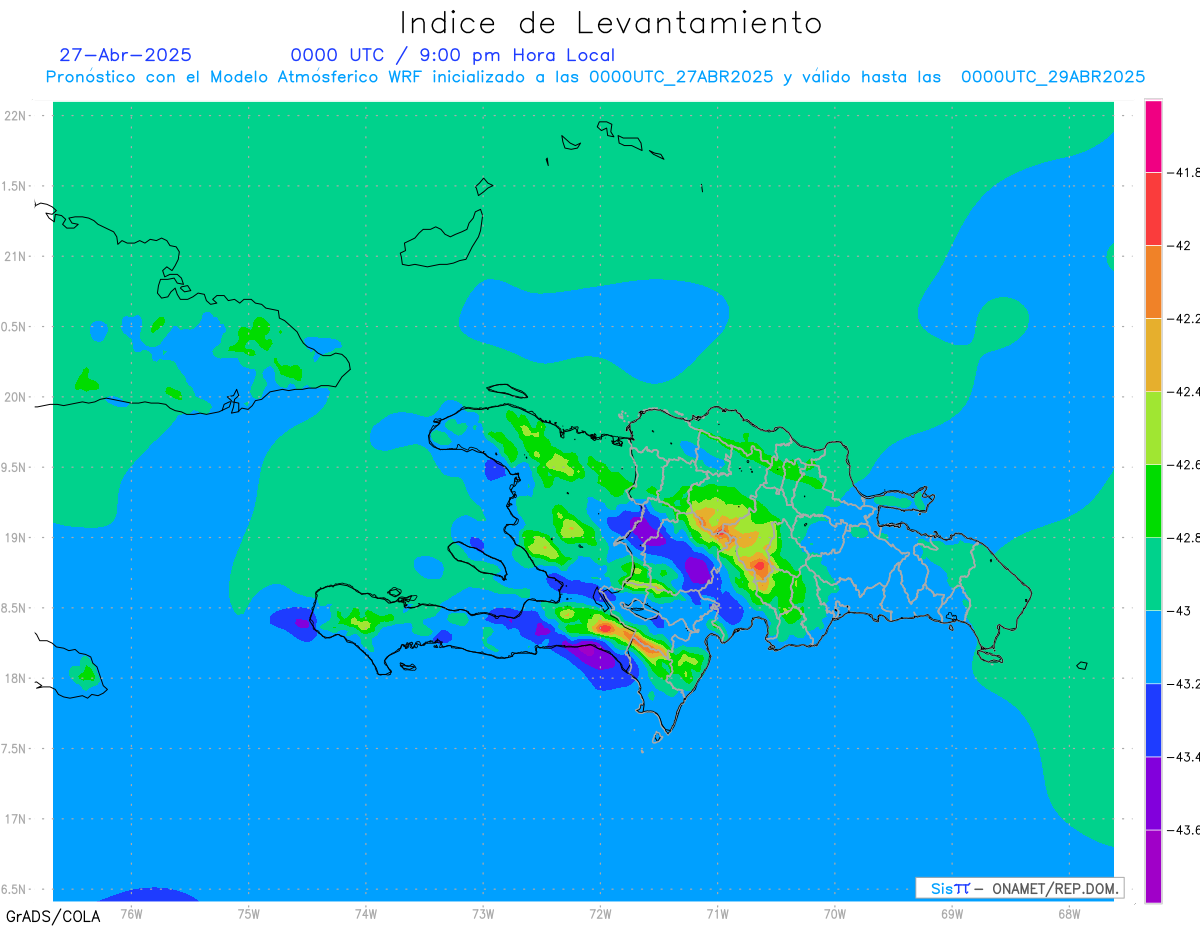The height and width of the screenshot is (927, 1200).
Task: Pick the light blue swatch between -43 and -43.2
Action: tap(1153, 646)
